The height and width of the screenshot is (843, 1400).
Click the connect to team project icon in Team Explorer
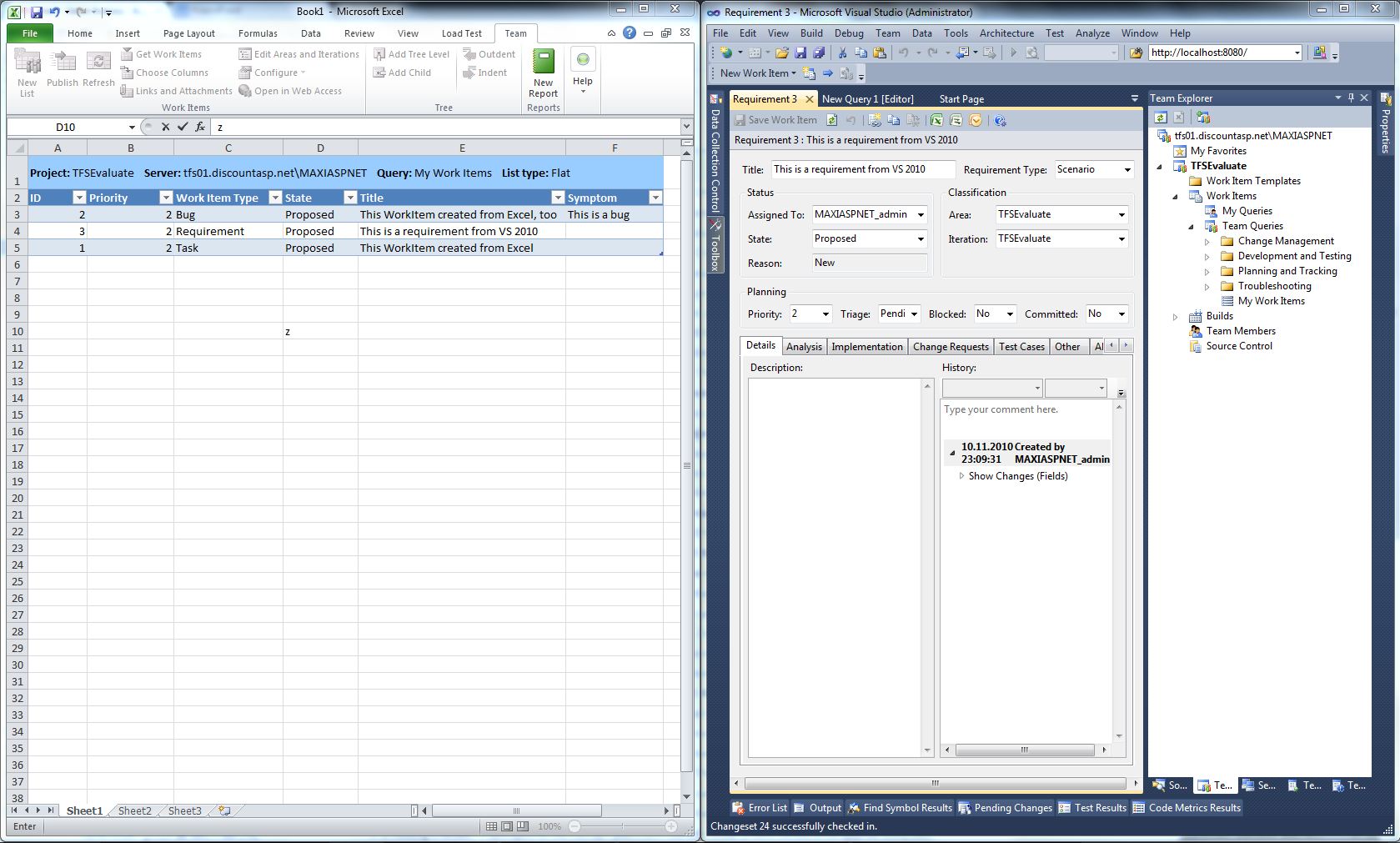click(x=1202, y=118)
